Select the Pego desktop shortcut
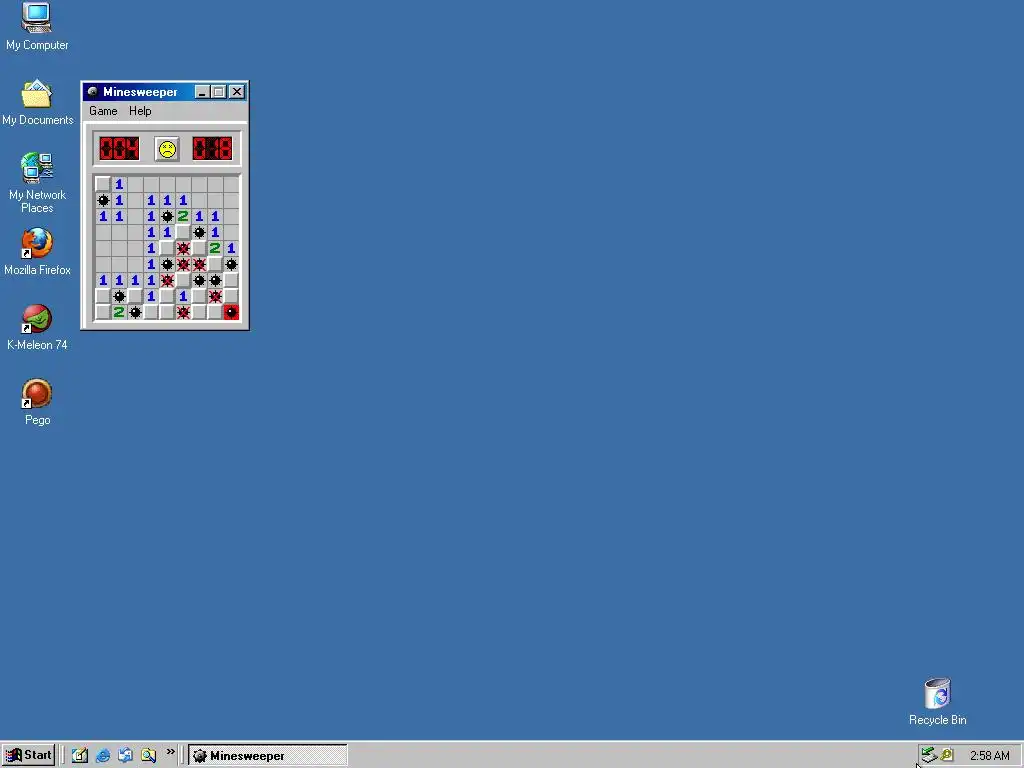This screenshot has height=768, width=1024. (37, 402)
